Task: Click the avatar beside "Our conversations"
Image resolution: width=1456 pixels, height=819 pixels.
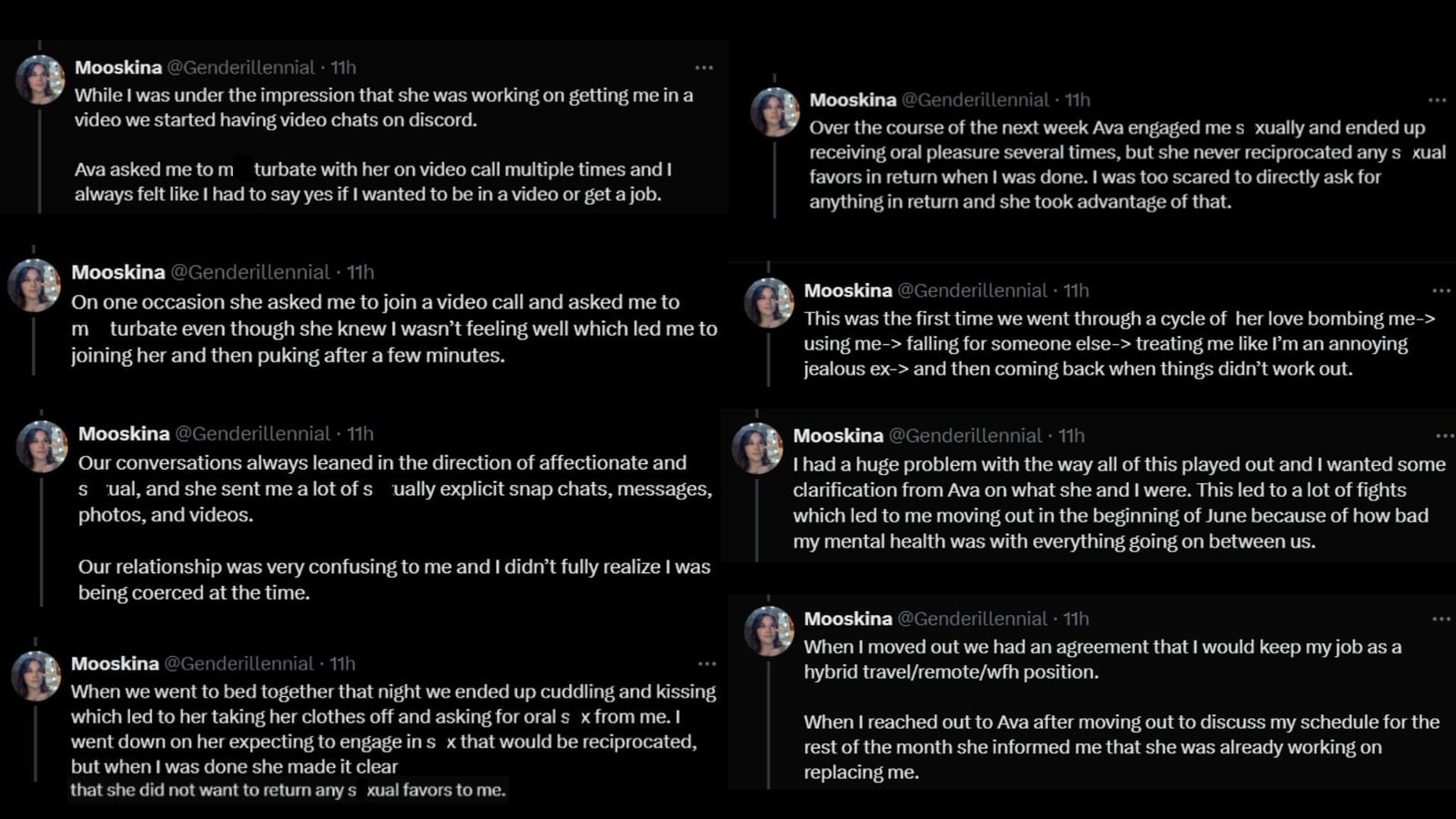Action: coord(40,446)
